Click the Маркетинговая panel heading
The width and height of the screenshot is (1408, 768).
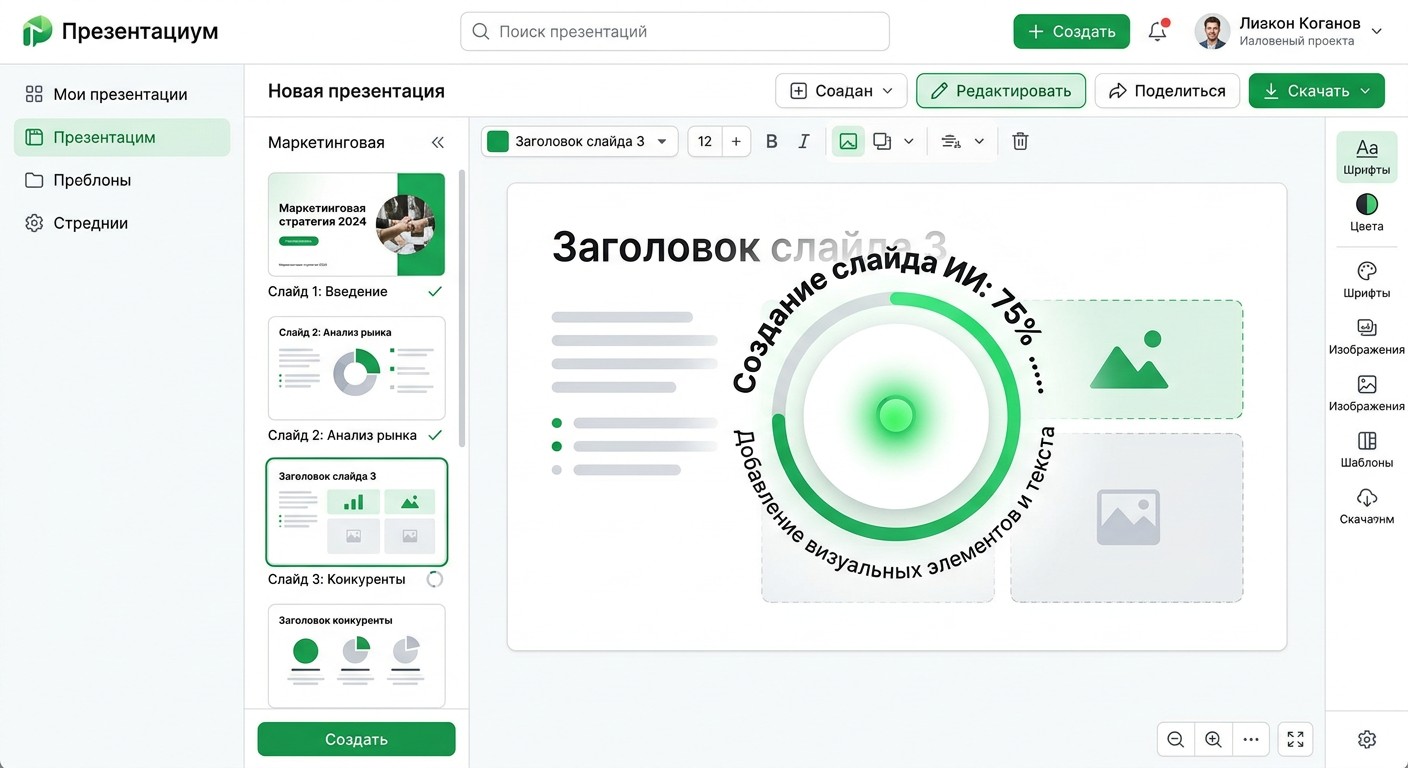pyautogui.click(x=326, y=142)
